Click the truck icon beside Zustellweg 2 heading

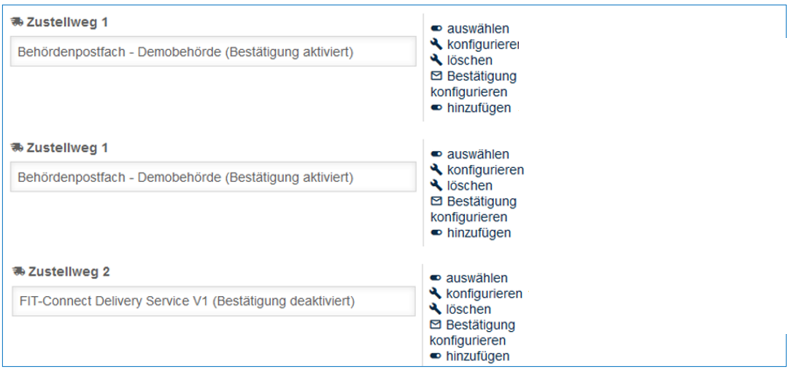click(x=19, y=272)
